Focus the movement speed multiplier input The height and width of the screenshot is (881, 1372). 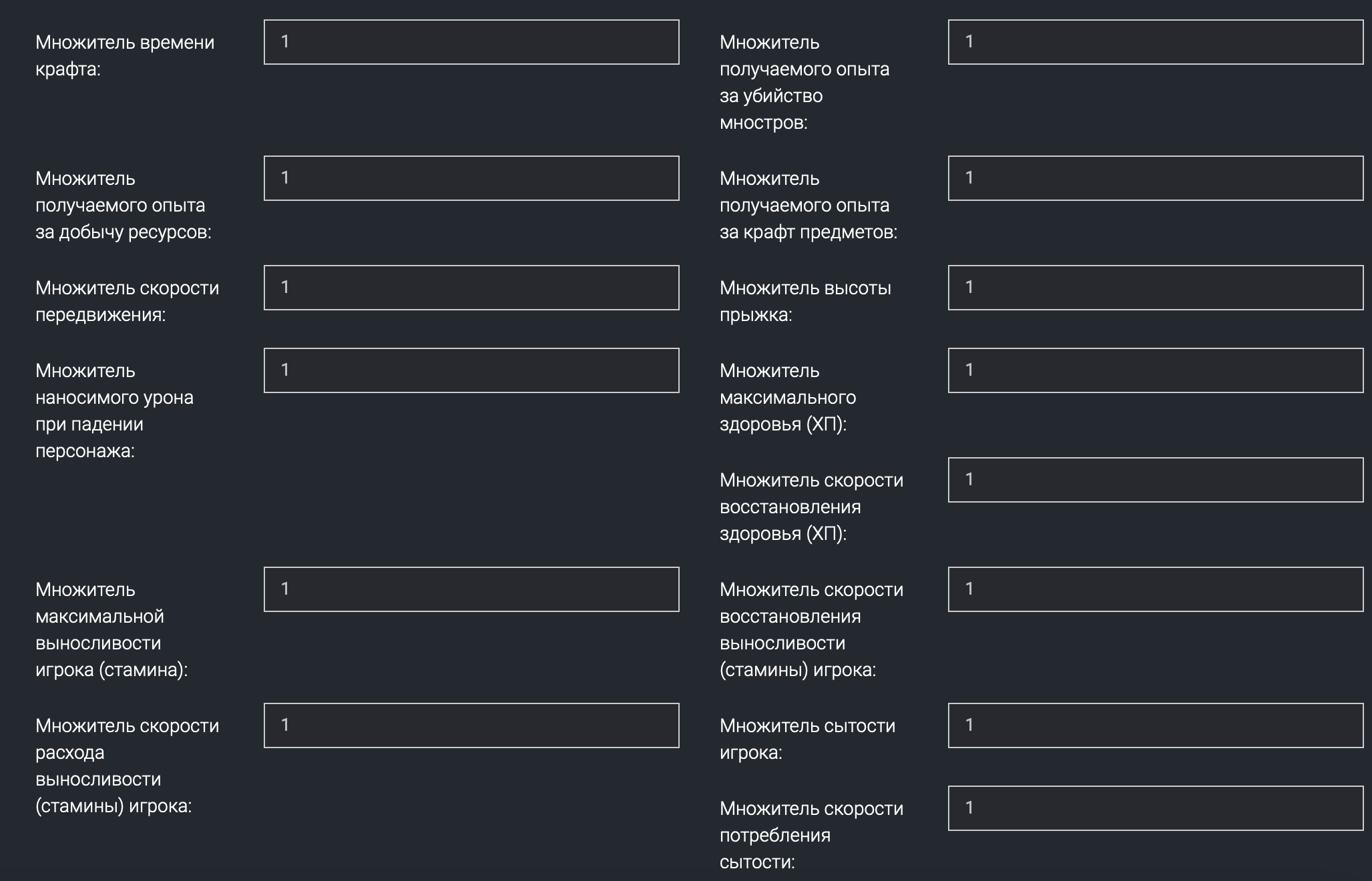tap(471, 288)
